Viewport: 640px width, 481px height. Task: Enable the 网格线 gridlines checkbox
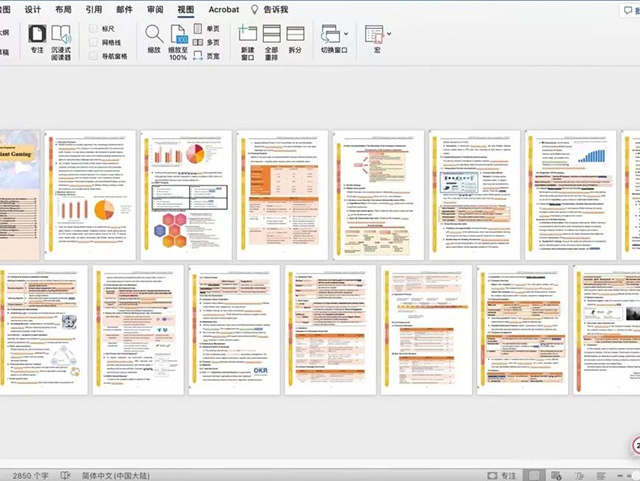(93, 43)
